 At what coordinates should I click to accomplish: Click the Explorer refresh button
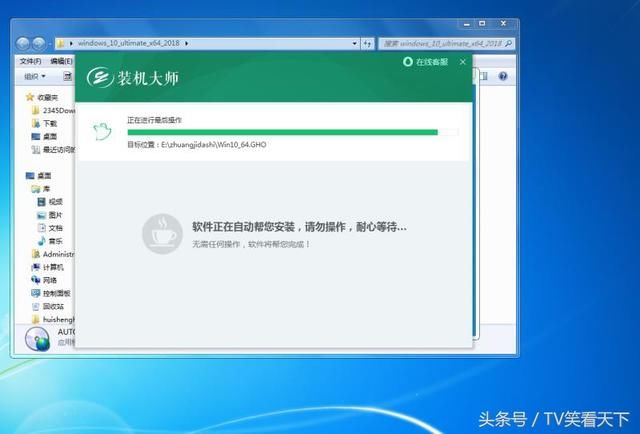(367, 43)
